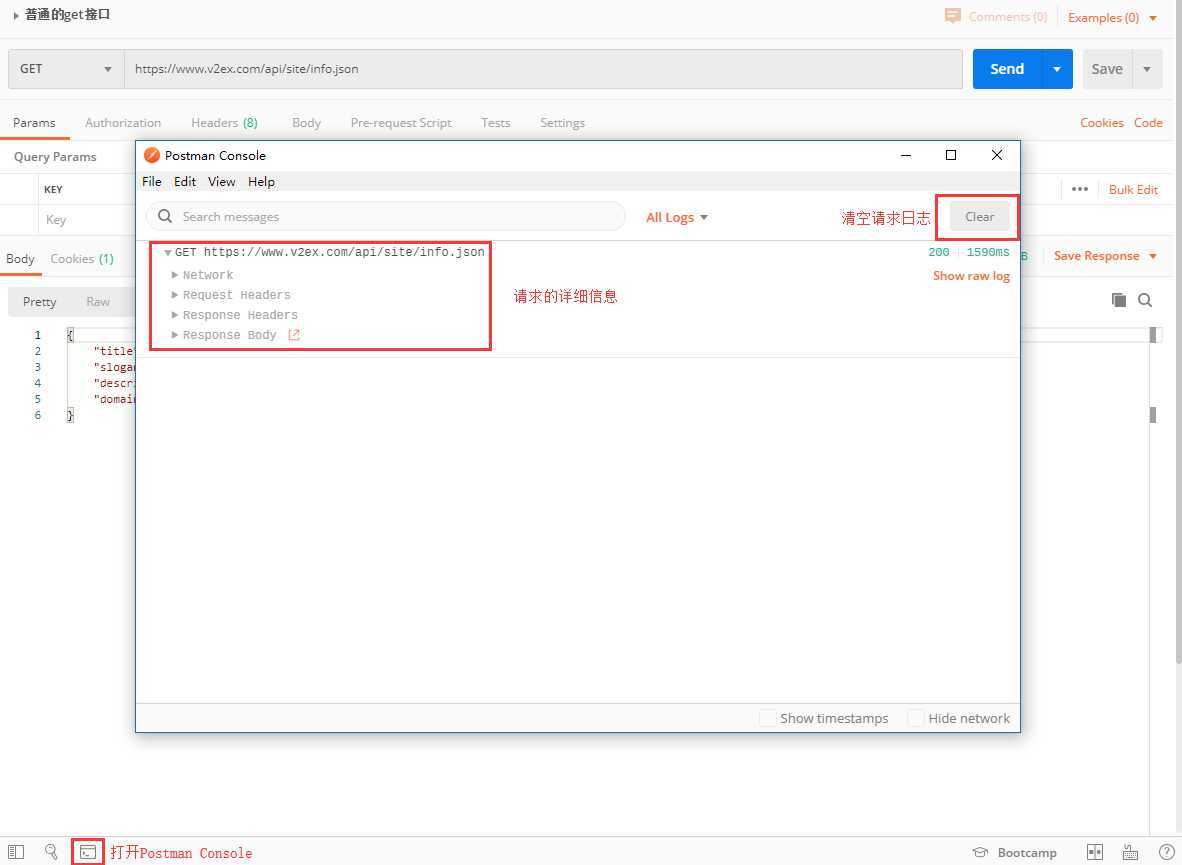Open keyboard shortcuts icon in status bar
The image size is (1182, 865).
(1130, 852)
